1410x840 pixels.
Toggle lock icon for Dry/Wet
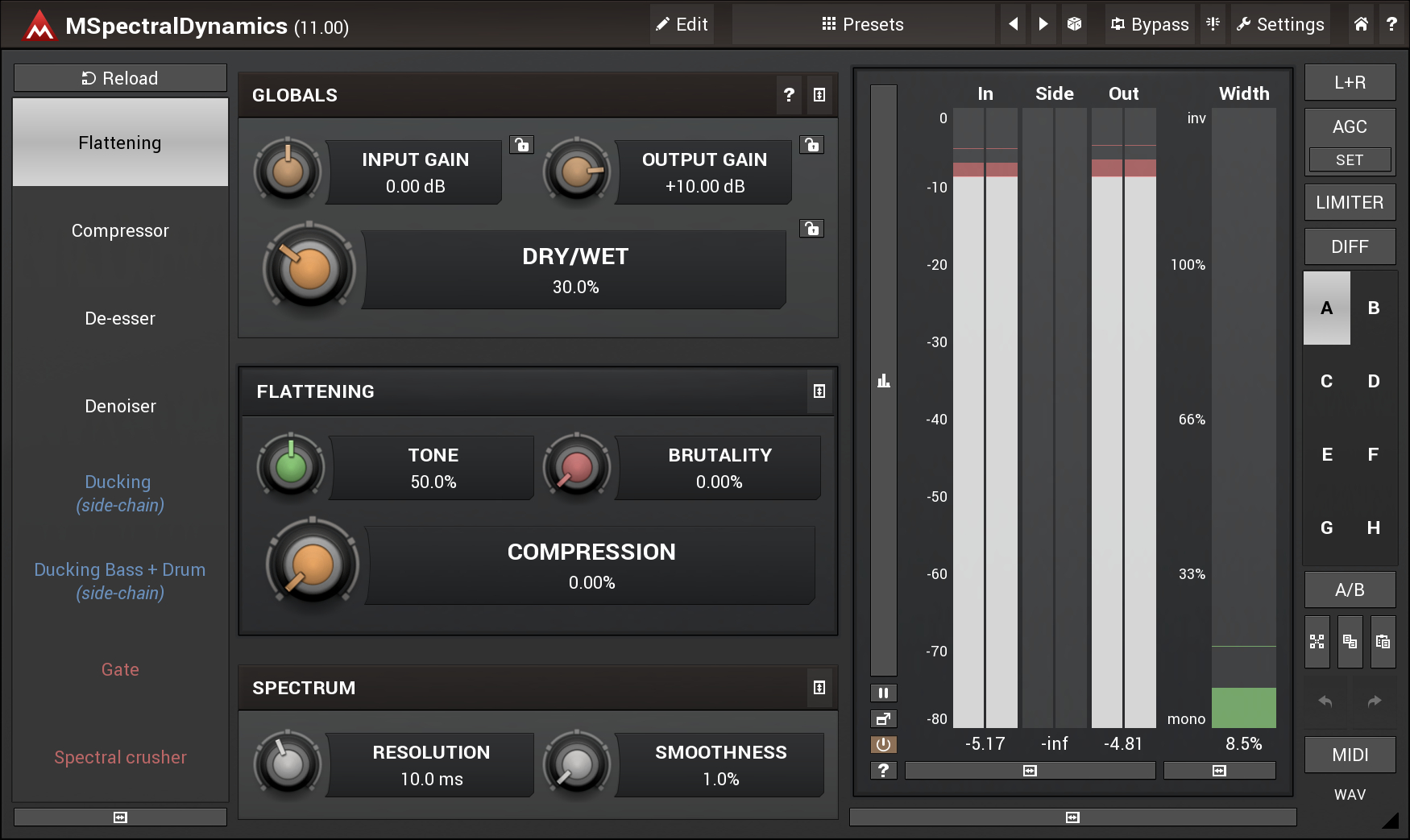tap(811, 229)
